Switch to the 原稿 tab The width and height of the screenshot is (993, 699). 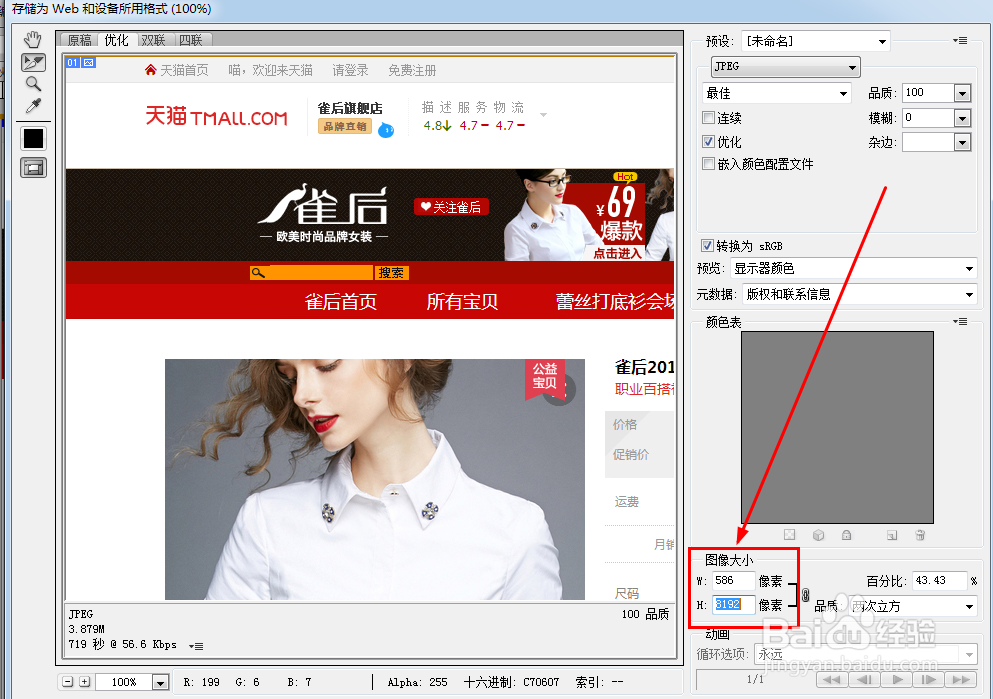tap(80, 40)
